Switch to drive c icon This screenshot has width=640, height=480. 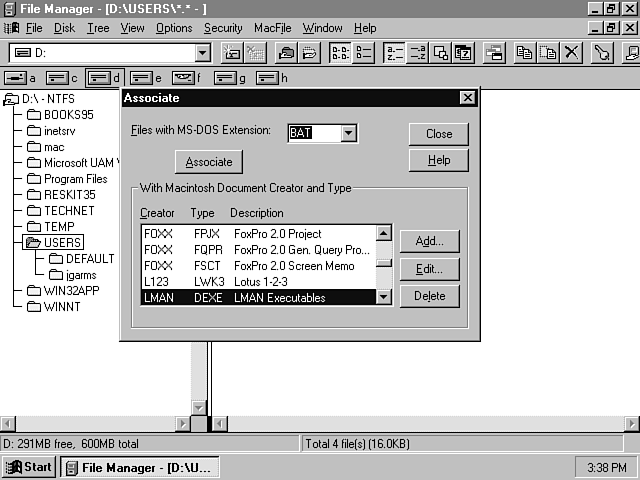click(x=61, y=77)
